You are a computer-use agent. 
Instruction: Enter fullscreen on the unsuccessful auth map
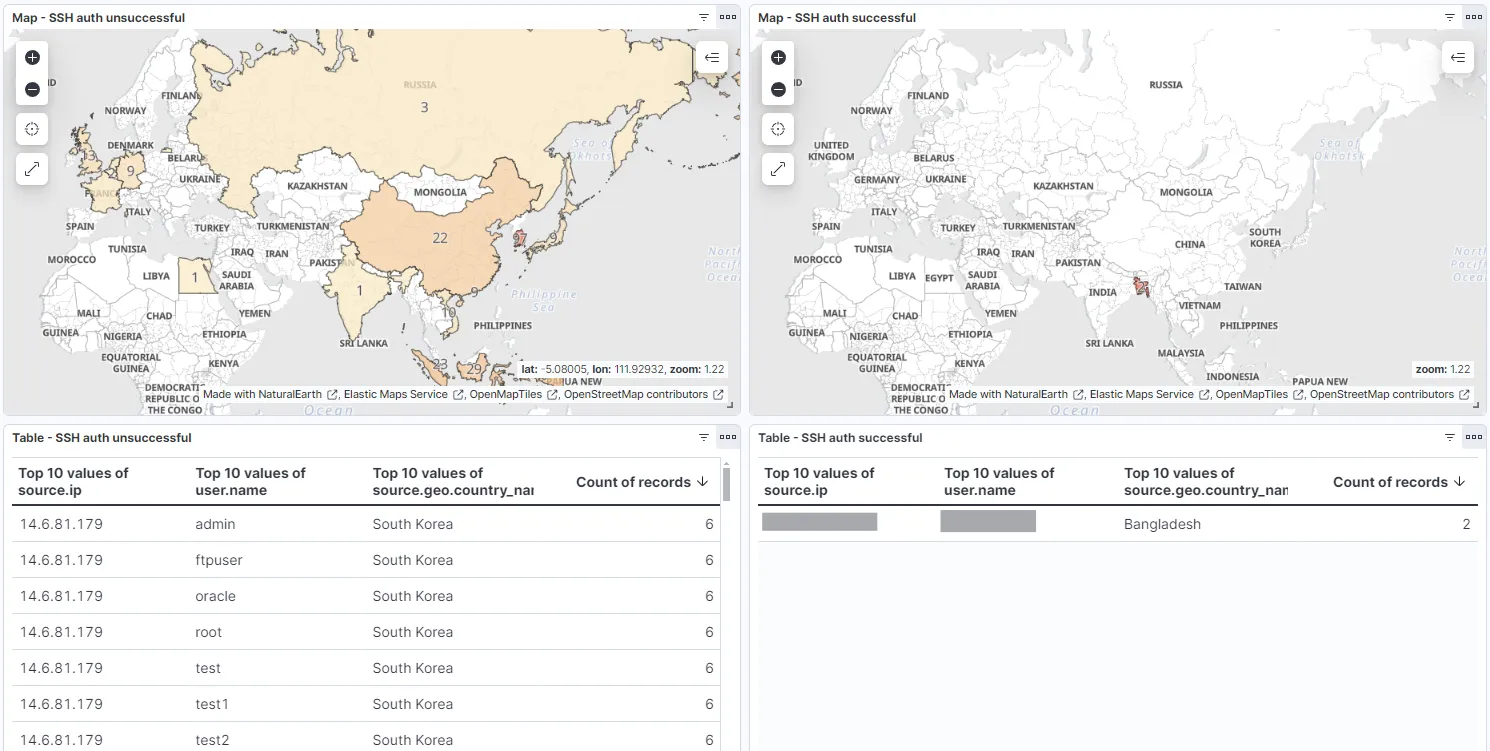[x=32, y=168]
